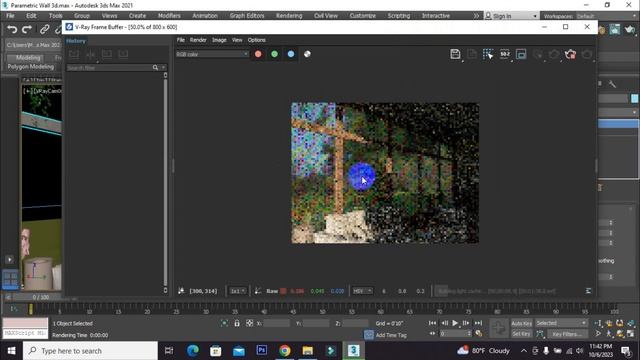Click the Set Key button
Image resolution: width=640 pixels, height=360 pixels.
tap(521, 333)
